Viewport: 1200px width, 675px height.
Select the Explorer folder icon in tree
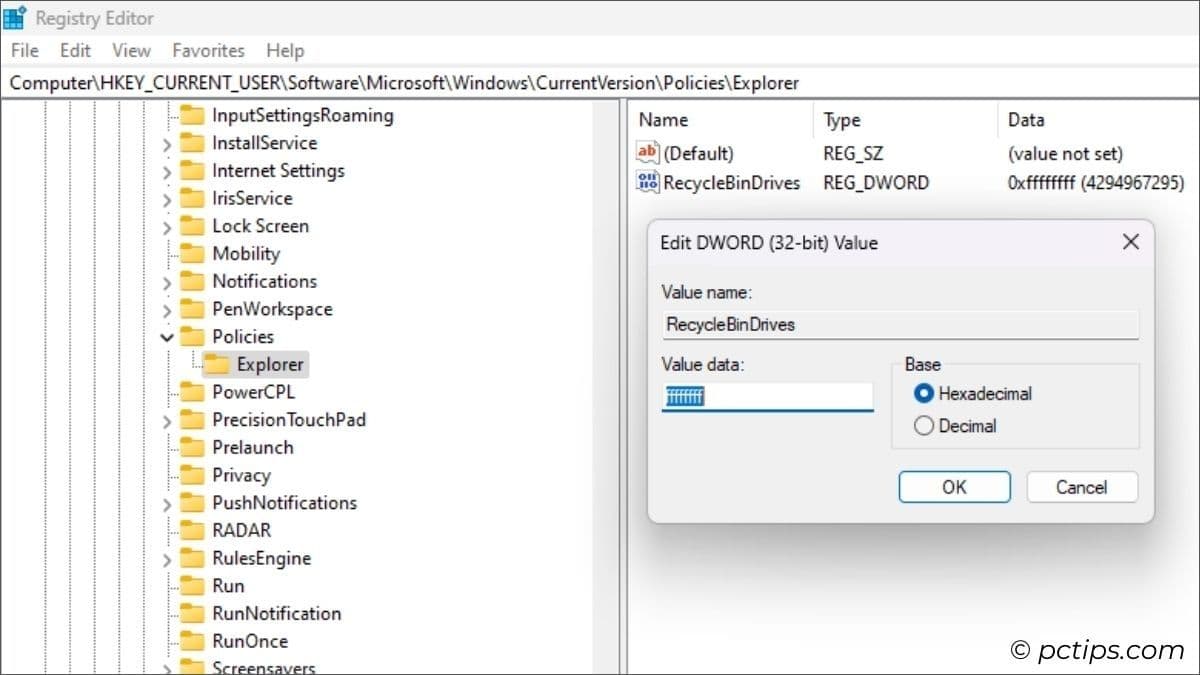(x=216, y=364)
